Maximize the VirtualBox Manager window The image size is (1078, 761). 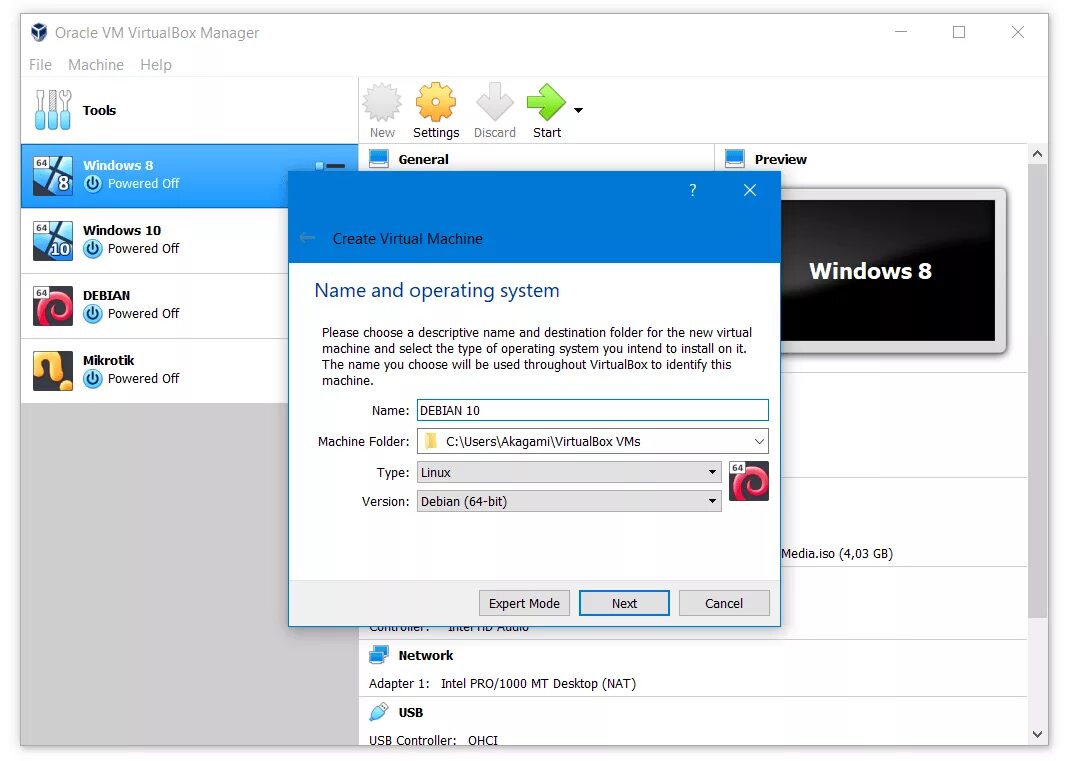[958, 32]
